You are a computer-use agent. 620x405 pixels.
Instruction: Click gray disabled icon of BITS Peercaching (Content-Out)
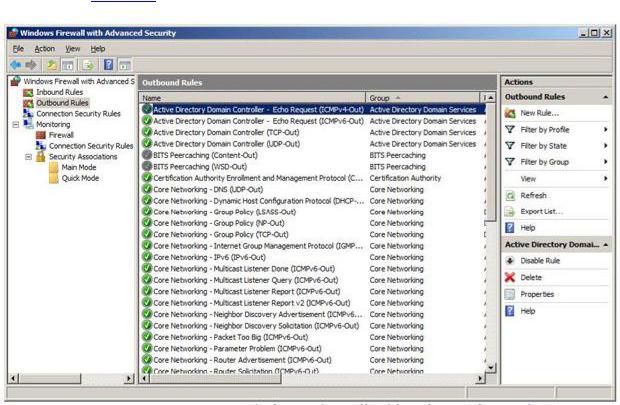[x=147, y=155]
